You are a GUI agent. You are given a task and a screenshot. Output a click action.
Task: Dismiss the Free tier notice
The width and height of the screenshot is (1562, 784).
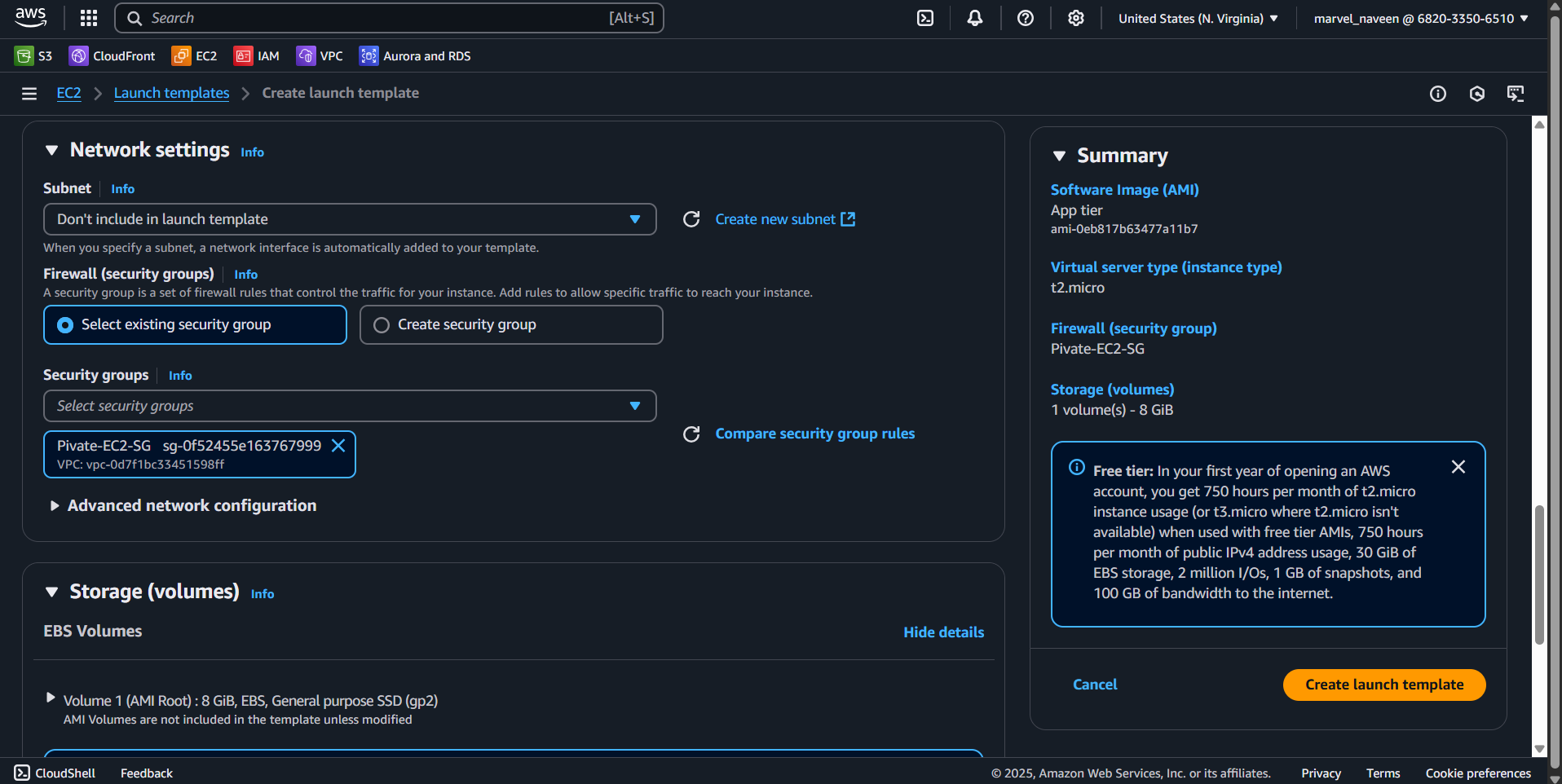pos(1458,467)
